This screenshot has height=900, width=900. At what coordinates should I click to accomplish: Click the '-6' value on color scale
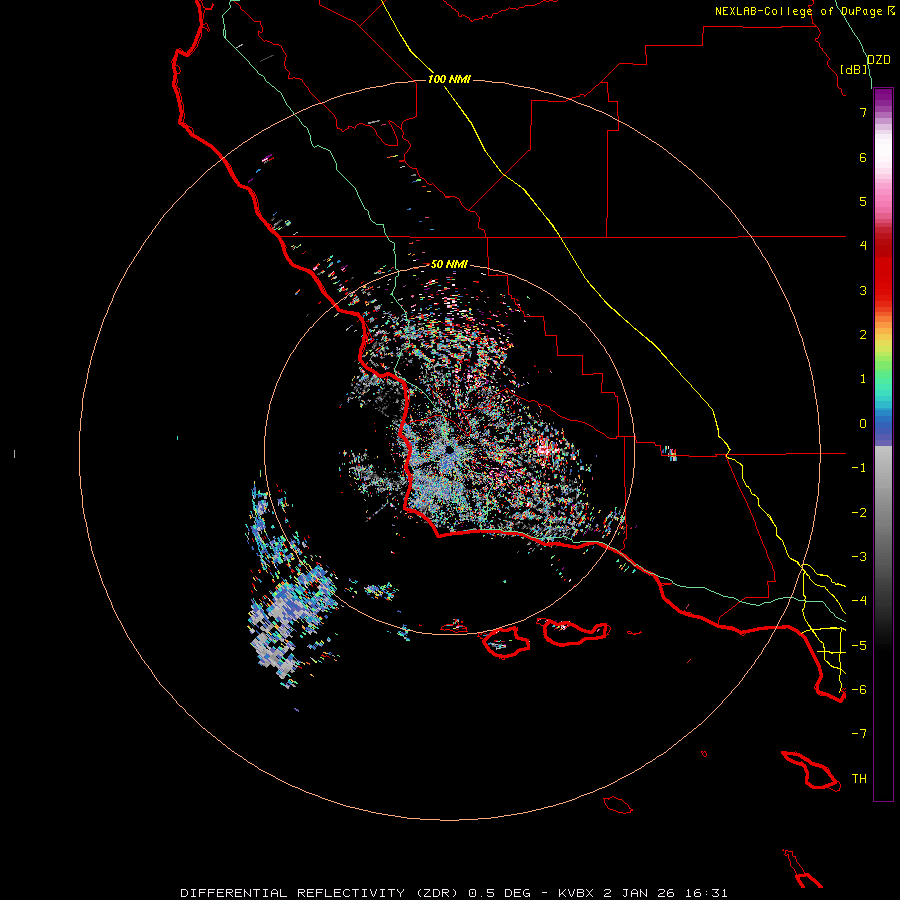tap(859, 690)
